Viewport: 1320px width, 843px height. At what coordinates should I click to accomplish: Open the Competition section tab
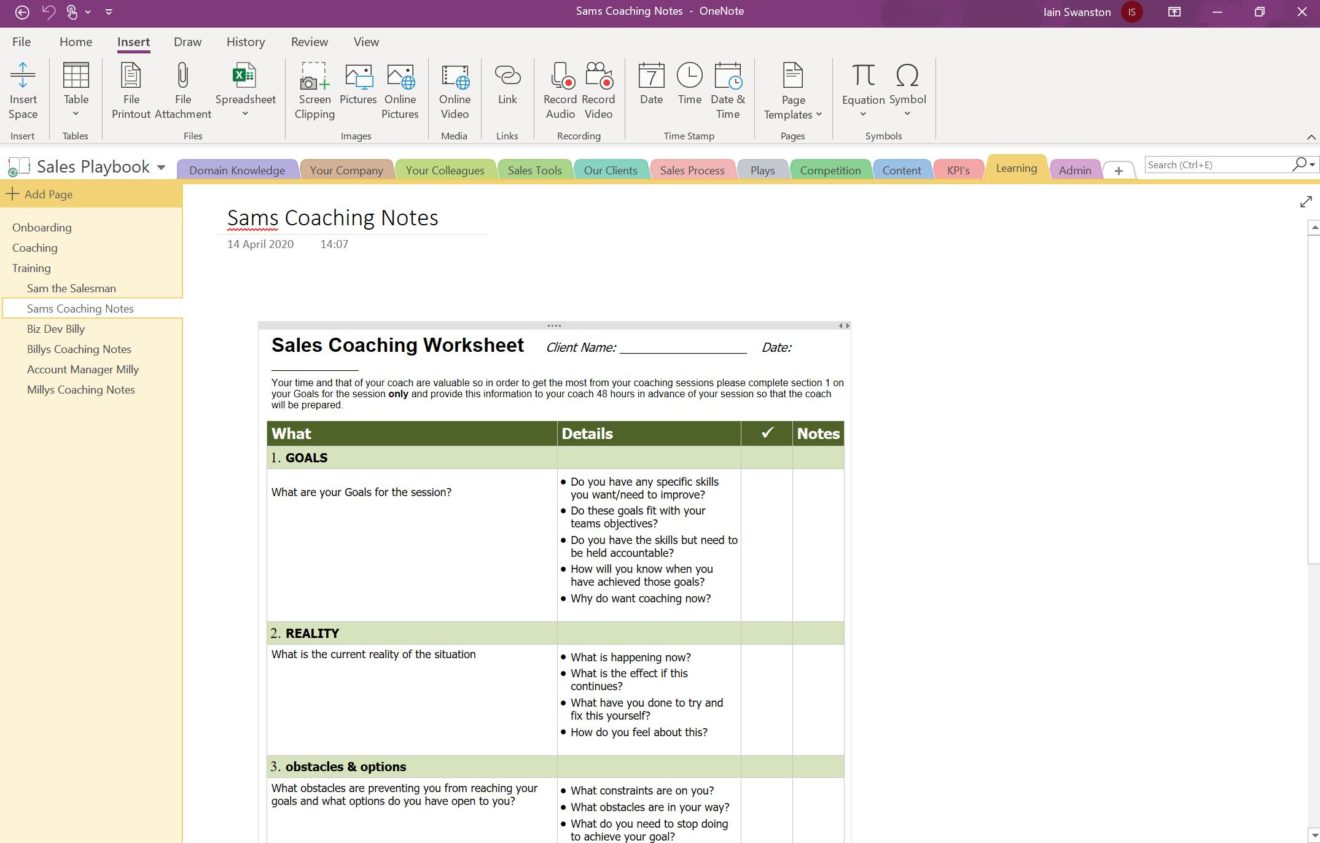click(x=830, y=170)
